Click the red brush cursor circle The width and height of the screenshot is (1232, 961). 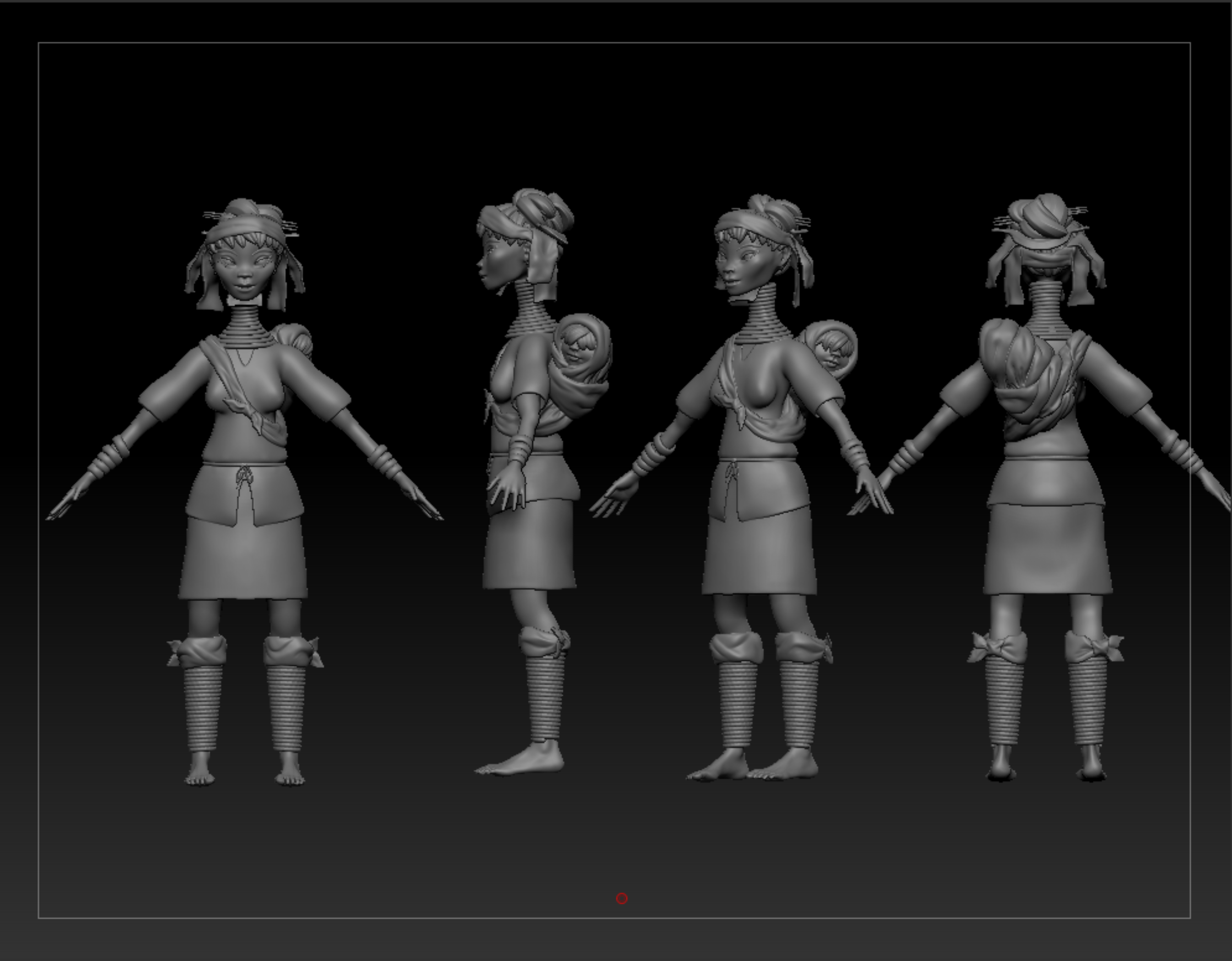point(621,898)
